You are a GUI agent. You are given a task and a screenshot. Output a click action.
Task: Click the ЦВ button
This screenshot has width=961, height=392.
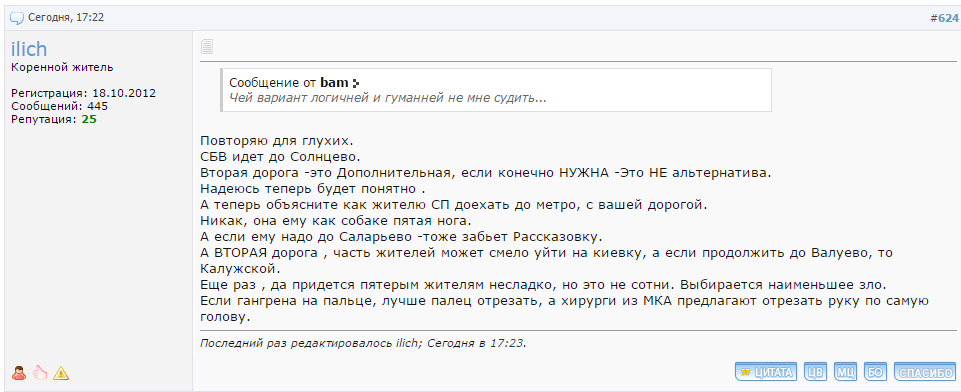(x=815, y=371)
